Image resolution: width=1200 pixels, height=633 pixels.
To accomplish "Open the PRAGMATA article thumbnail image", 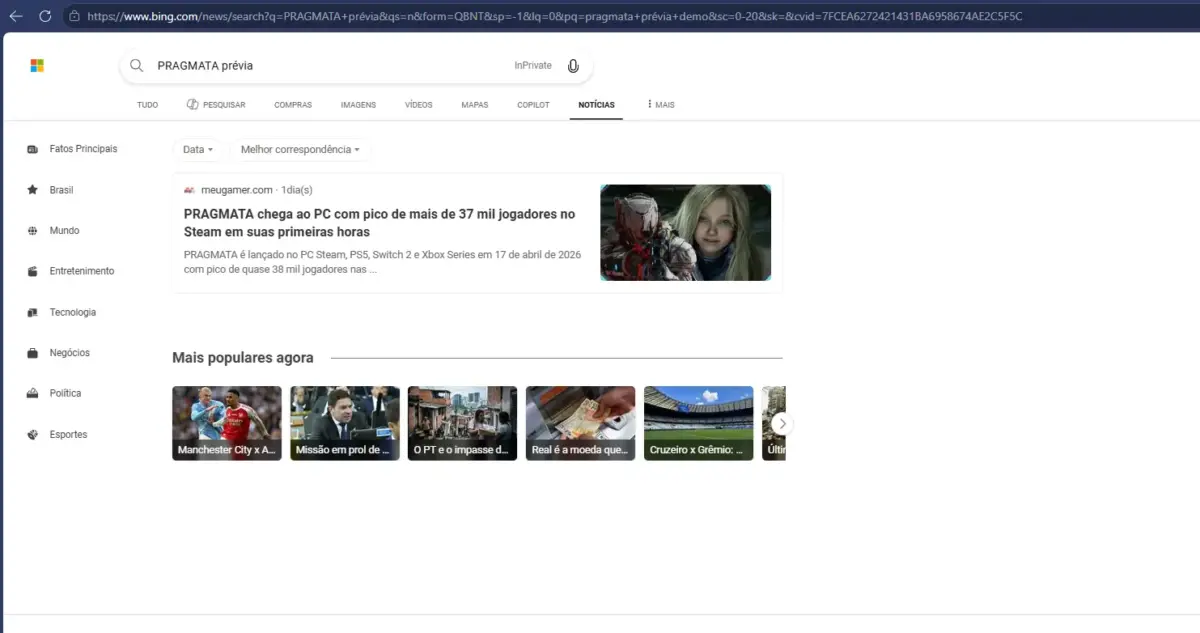I will click(685, 232).
